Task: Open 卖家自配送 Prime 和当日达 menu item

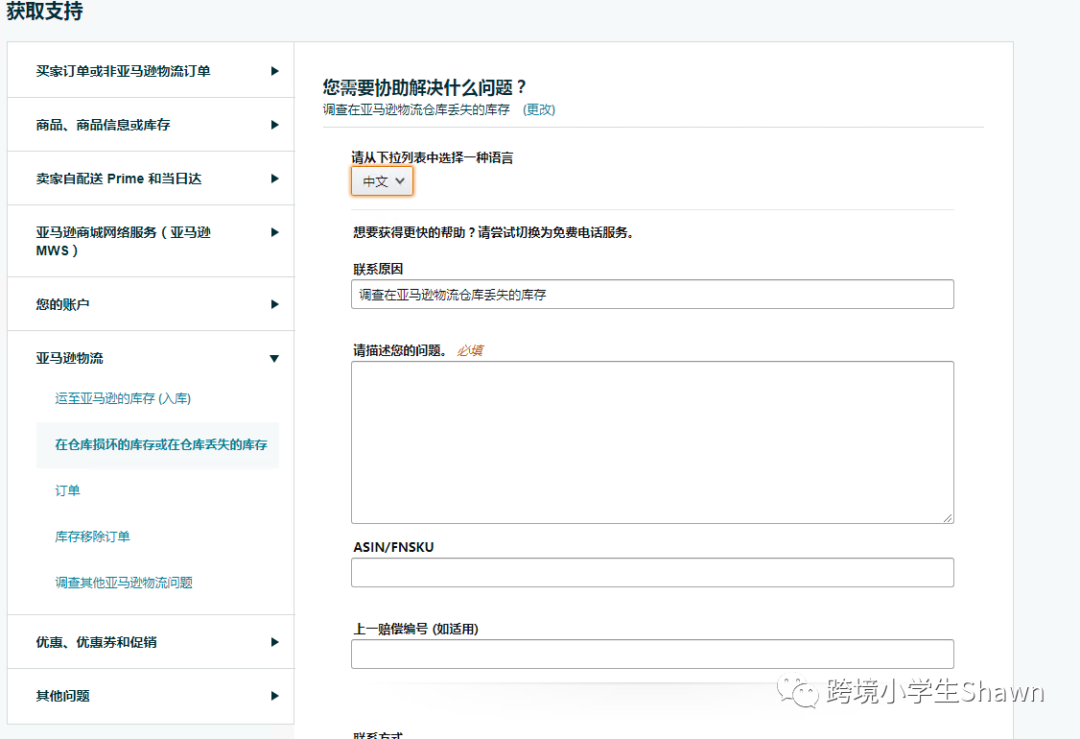Action: [x=118, y=178]
